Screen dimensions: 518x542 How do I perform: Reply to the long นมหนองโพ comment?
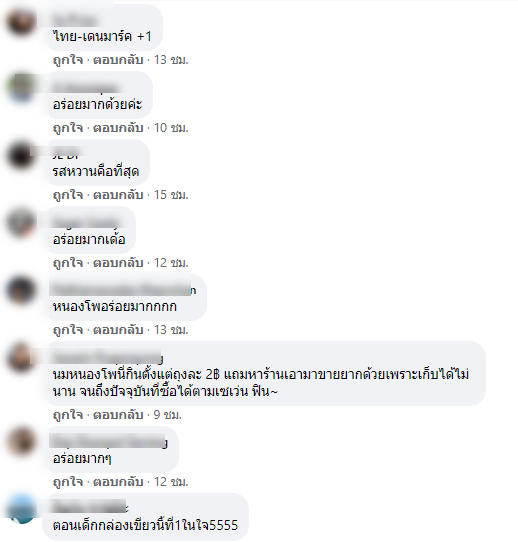(118, 415)
